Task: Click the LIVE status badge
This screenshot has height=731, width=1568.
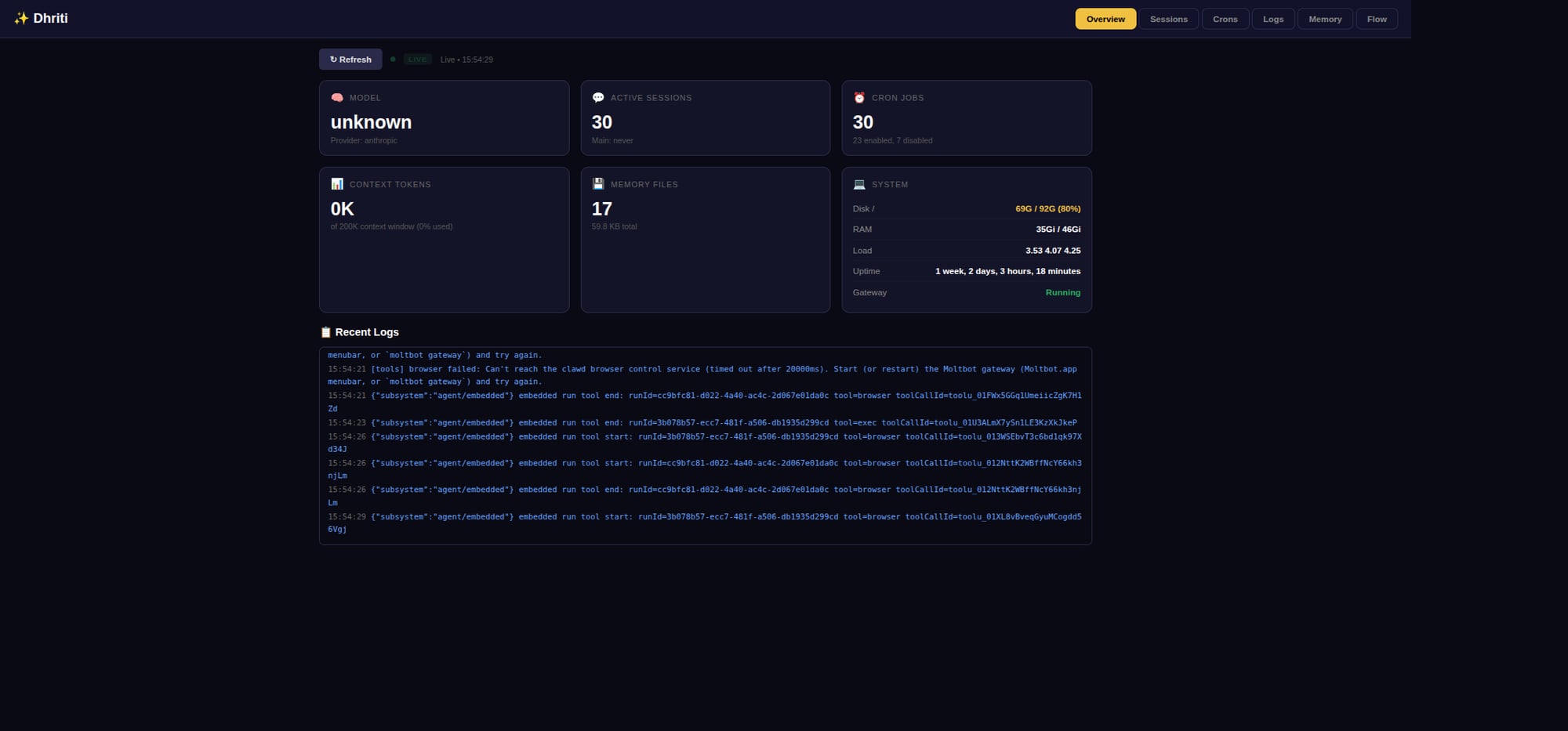Action: pos(418,60)
